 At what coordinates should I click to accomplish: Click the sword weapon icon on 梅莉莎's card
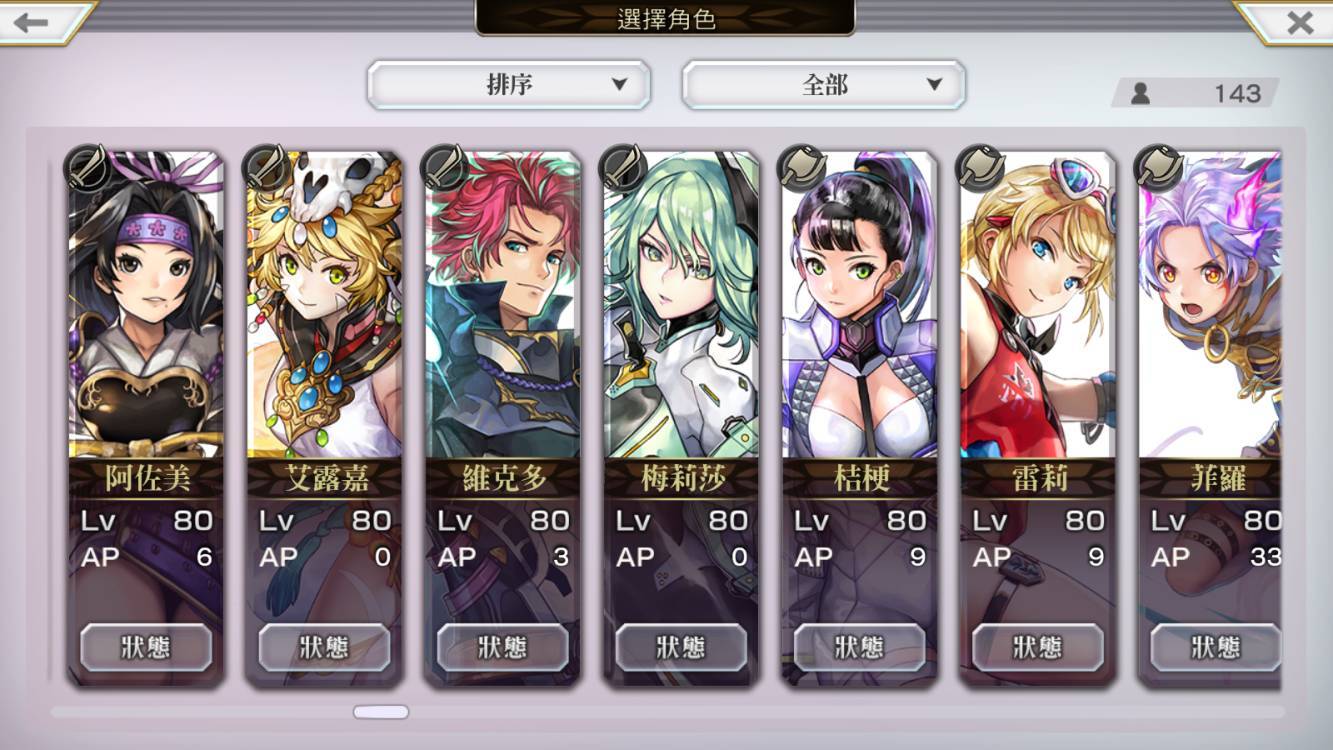pyautogui.click(x=623, y=168)
